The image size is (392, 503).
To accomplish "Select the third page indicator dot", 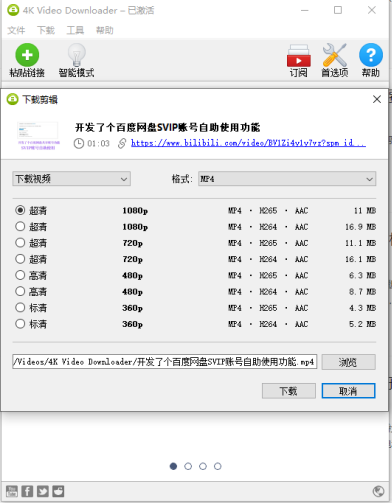I will (x=203, y=466).
